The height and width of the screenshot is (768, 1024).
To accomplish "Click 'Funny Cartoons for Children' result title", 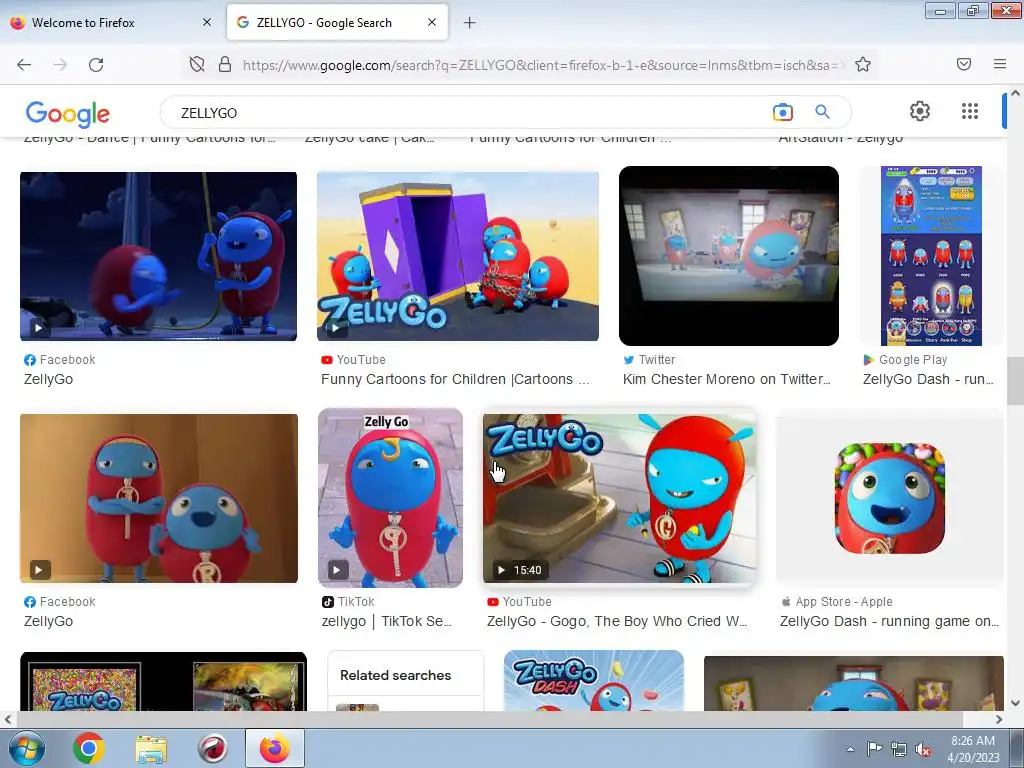I will coord(455,379).
